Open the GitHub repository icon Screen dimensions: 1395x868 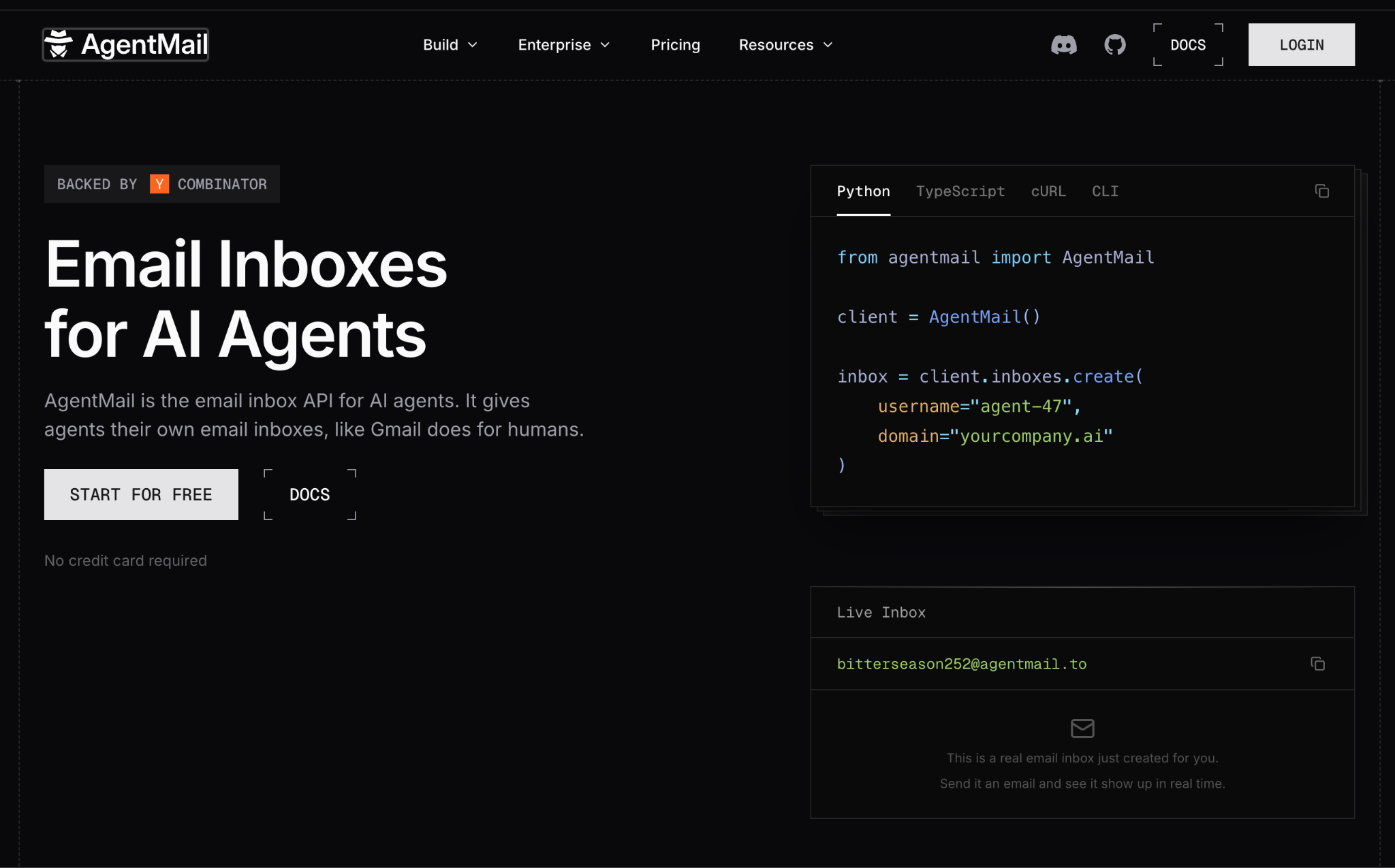point(1115,45)
